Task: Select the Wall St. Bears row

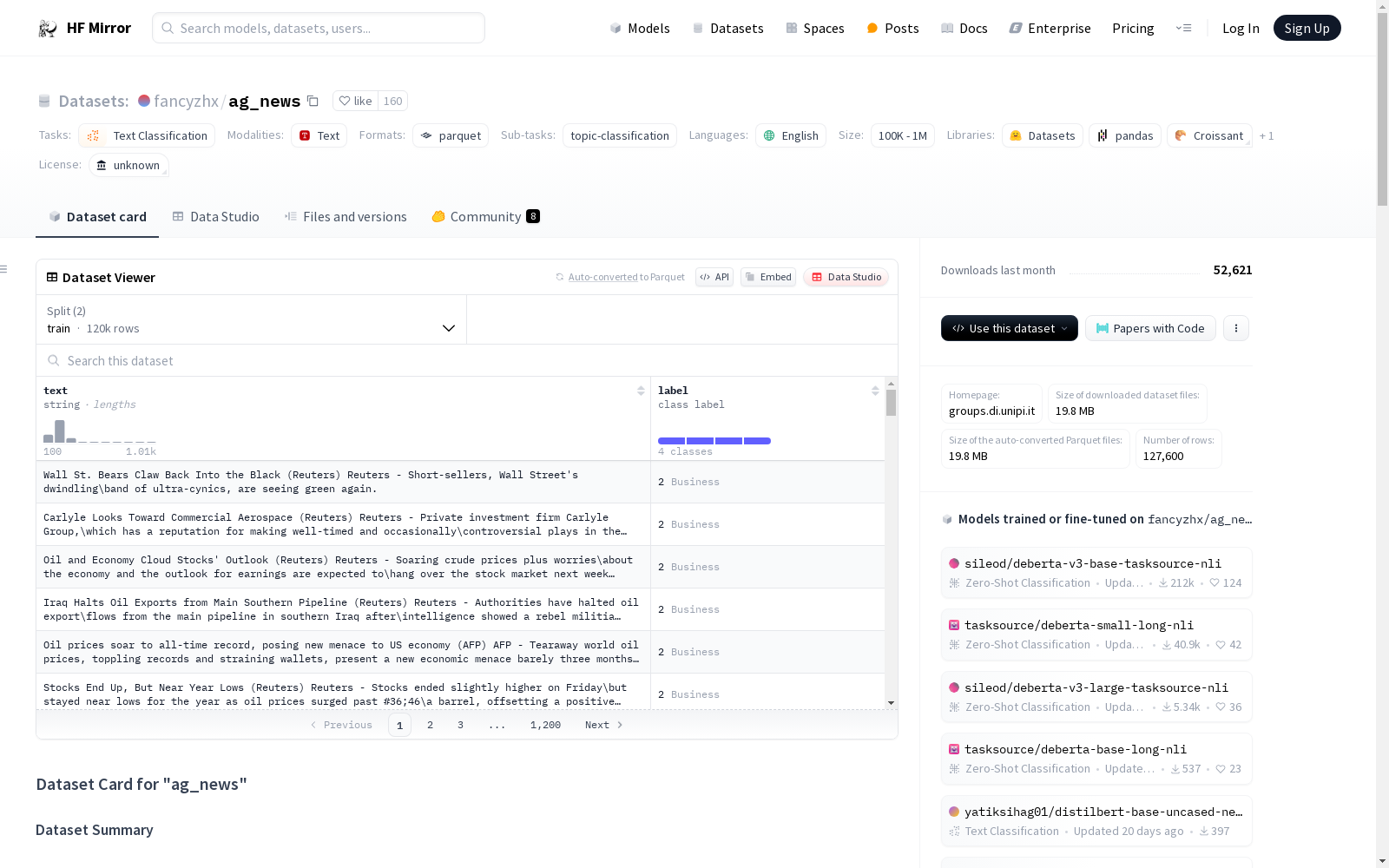Action: point(460,482)
